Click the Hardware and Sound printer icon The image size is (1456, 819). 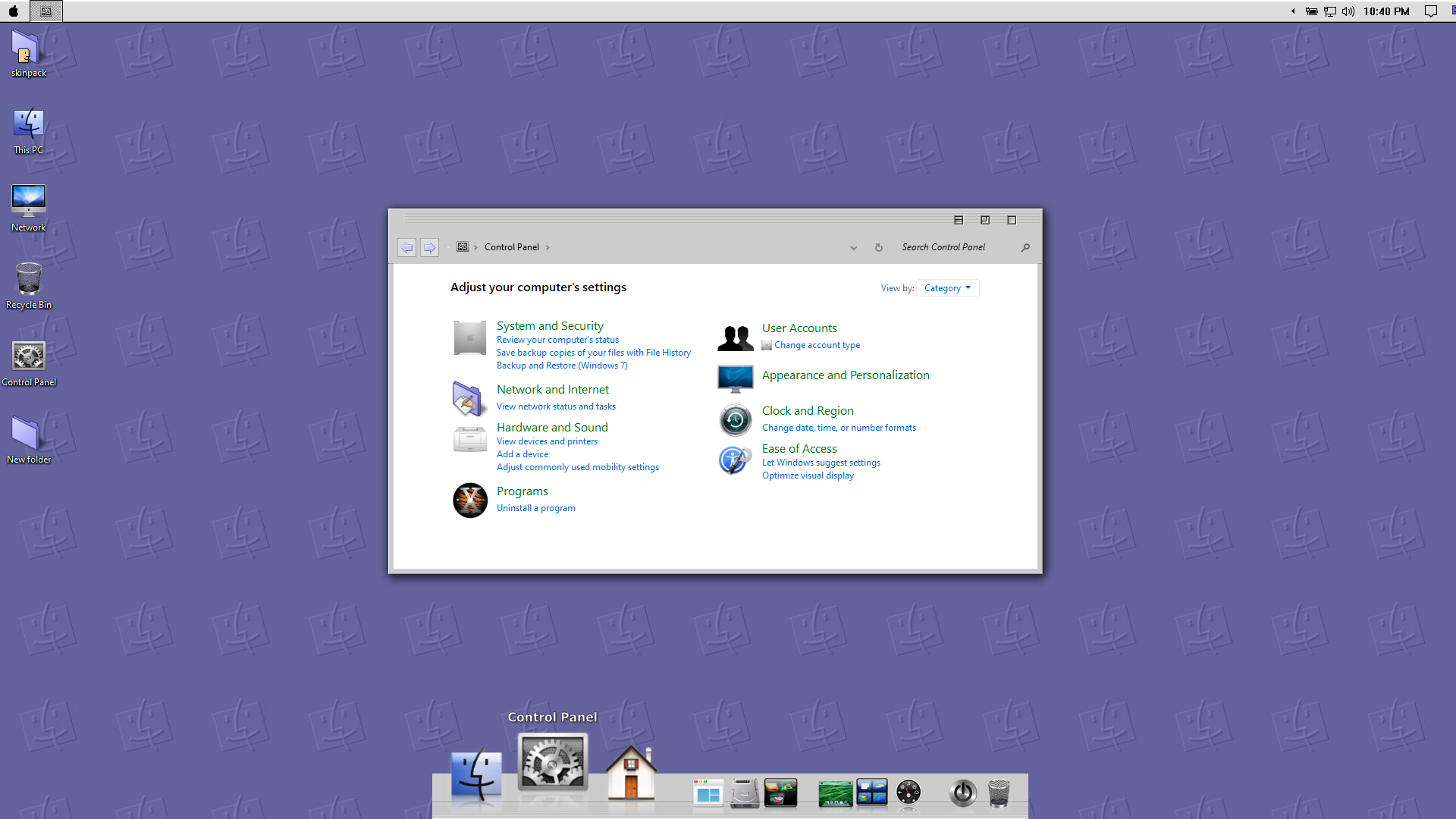pyautogui.click(x=469, y=440)
